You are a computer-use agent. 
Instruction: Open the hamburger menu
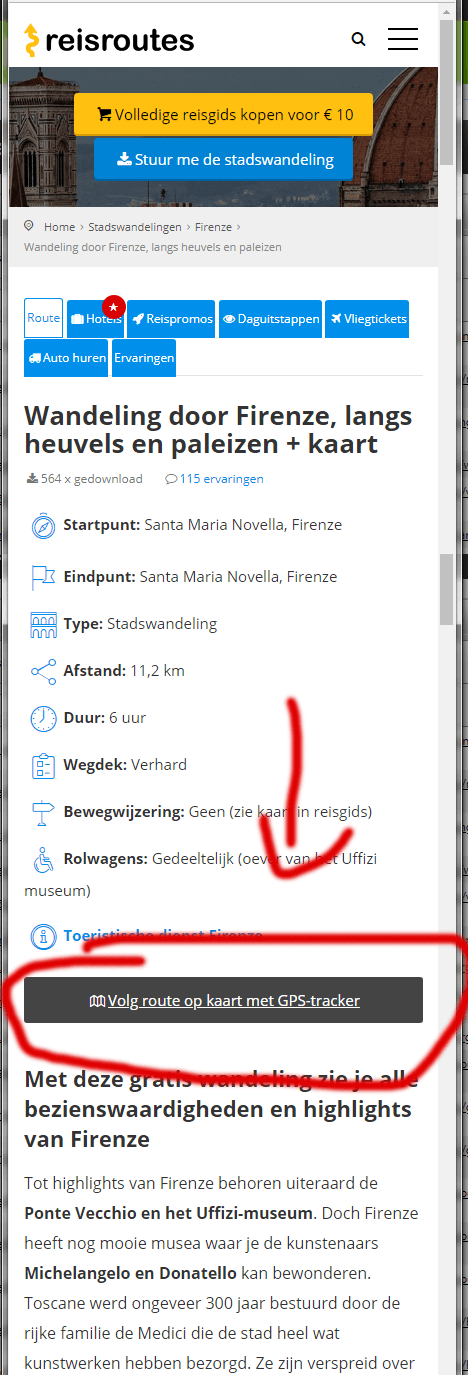point(403,39)
